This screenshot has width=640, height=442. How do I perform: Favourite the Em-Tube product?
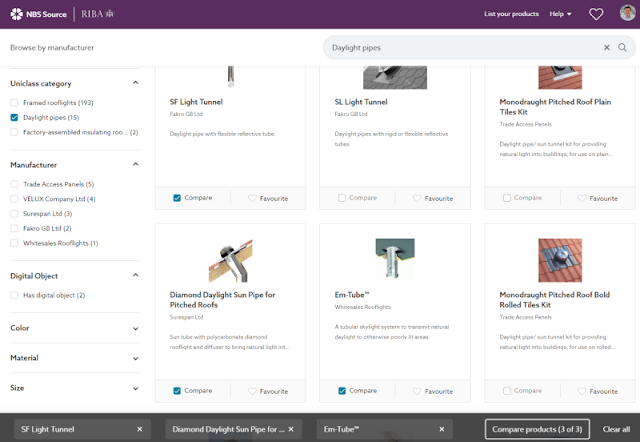click(x=433, y=391)
